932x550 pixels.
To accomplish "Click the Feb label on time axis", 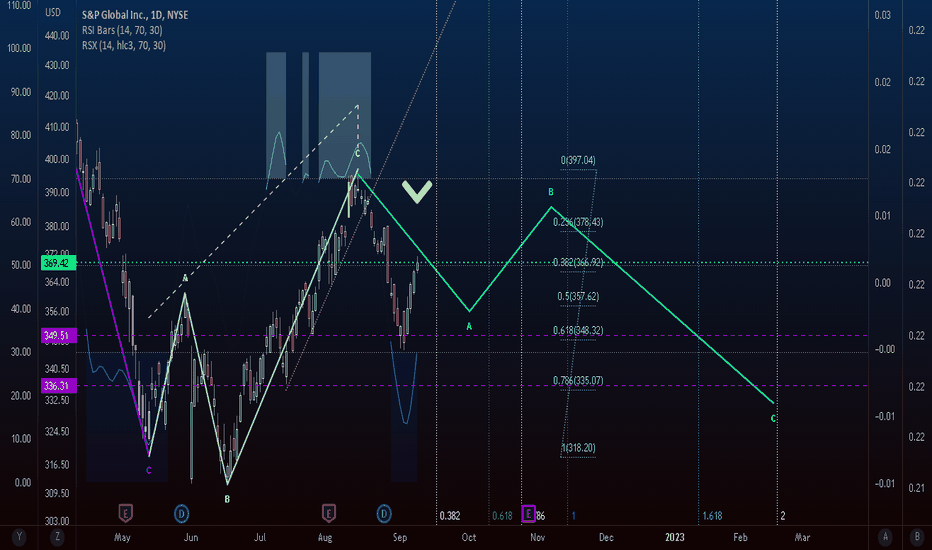I will click(x=740, y=538).
